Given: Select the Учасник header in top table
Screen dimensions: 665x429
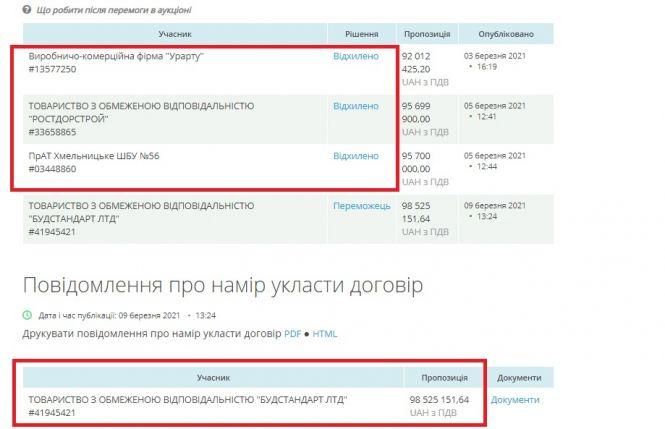Looking at the screenshot, I should click(175, 34).
